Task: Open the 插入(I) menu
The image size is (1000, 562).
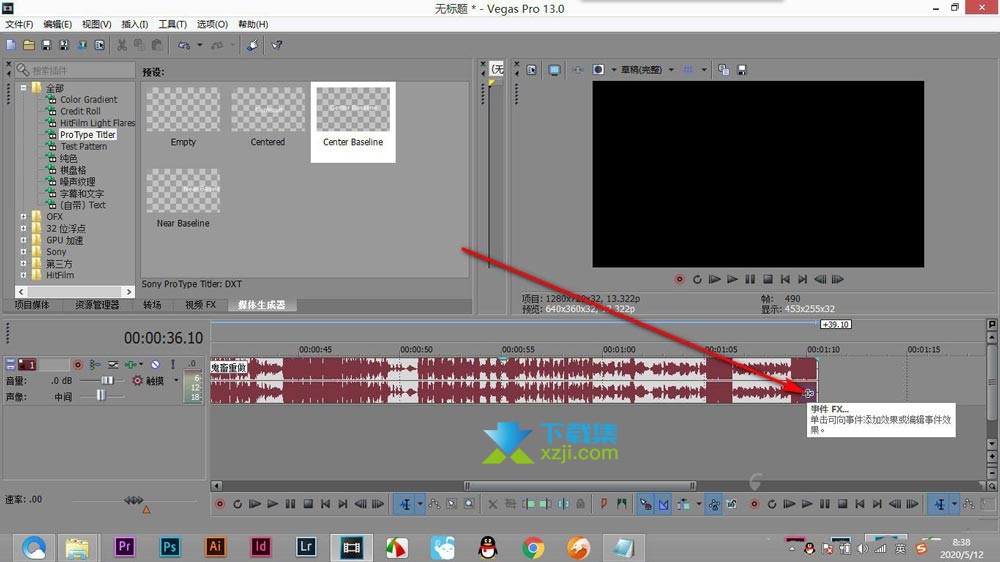Action: pyautogui.click(x=135, y=24)
